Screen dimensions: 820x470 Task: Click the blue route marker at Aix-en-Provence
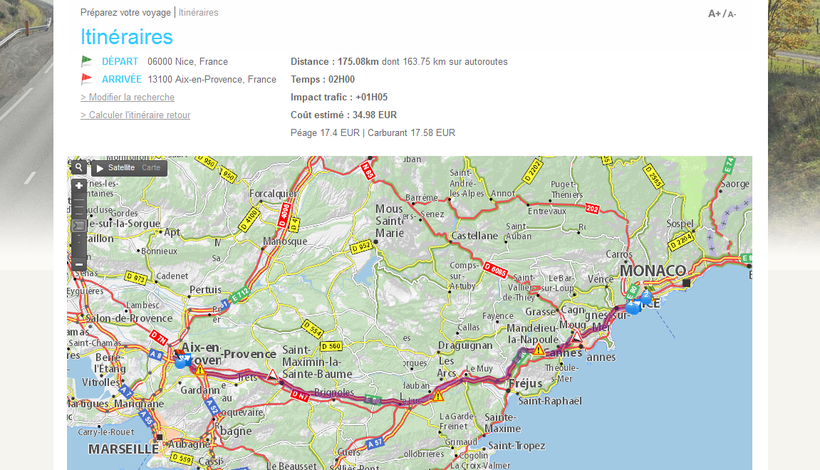click(x=181, y=360)
